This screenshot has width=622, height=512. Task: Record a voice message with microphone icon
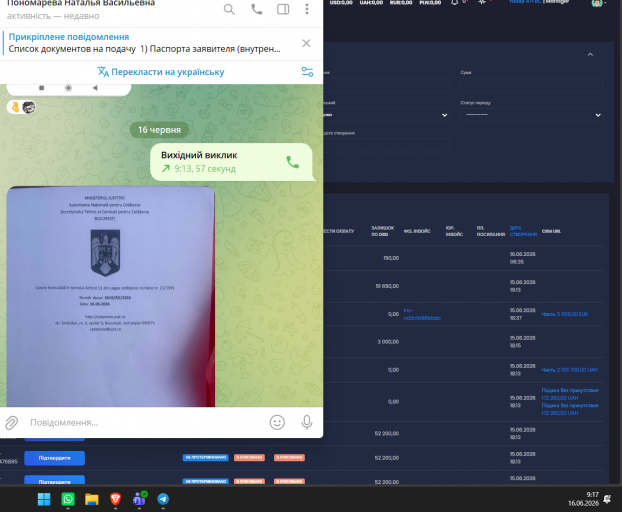pyautogui.click(x=307, y=422)
